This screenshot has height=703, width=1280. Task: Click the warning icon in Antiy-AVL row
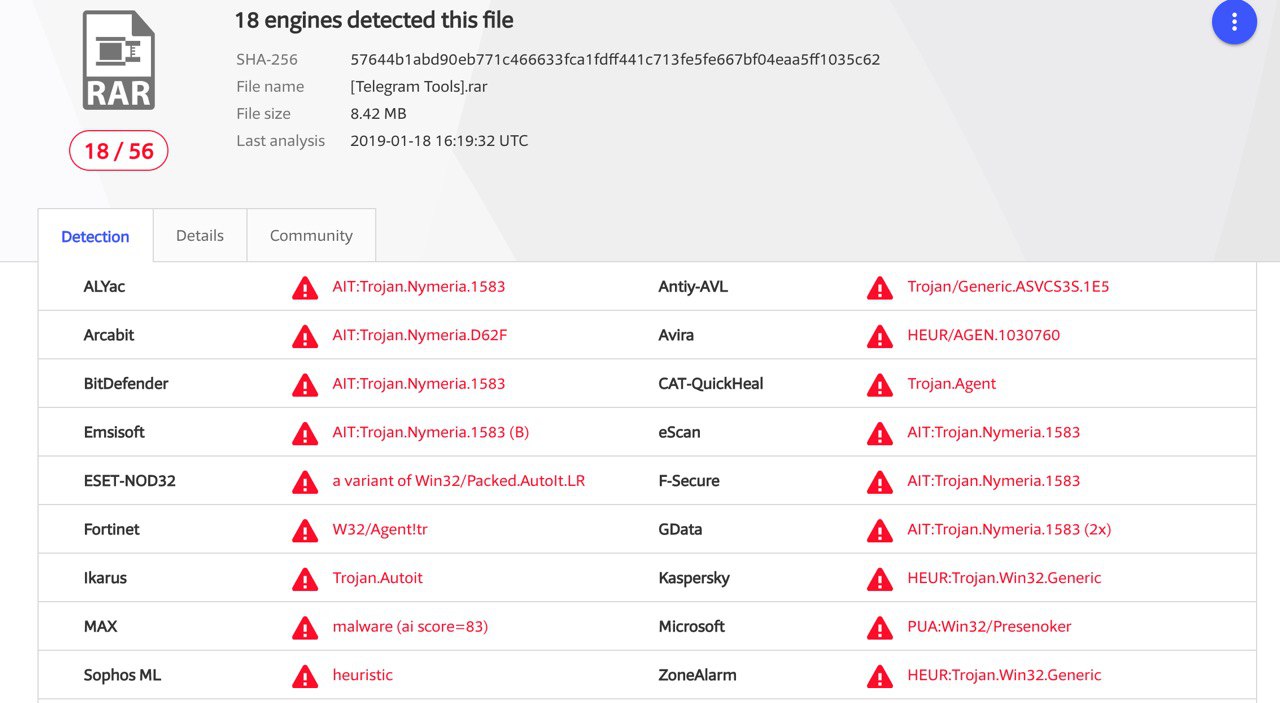click(x=880, y=288)
